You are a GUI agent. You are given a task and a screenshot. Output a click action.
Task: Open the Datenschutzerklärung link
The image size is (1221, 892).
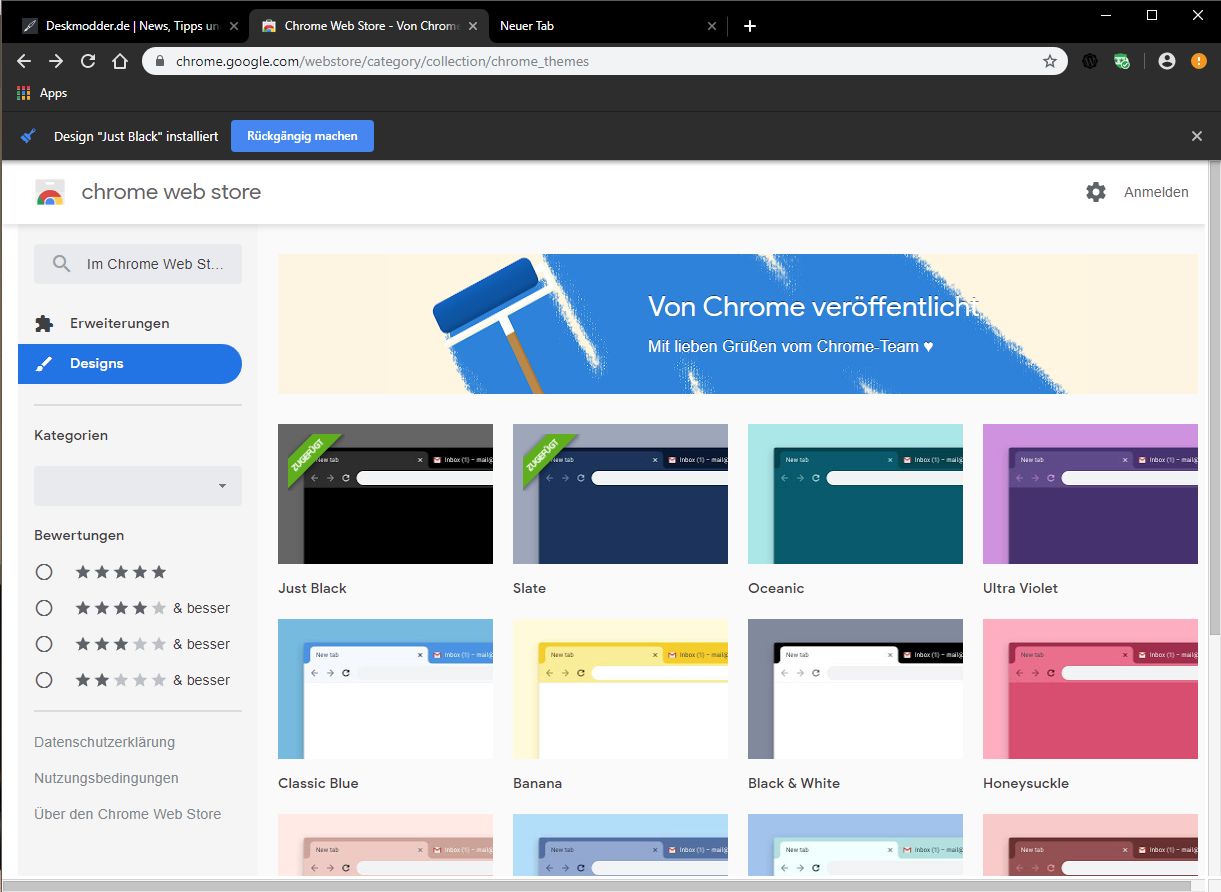click(x=104, y=742)
